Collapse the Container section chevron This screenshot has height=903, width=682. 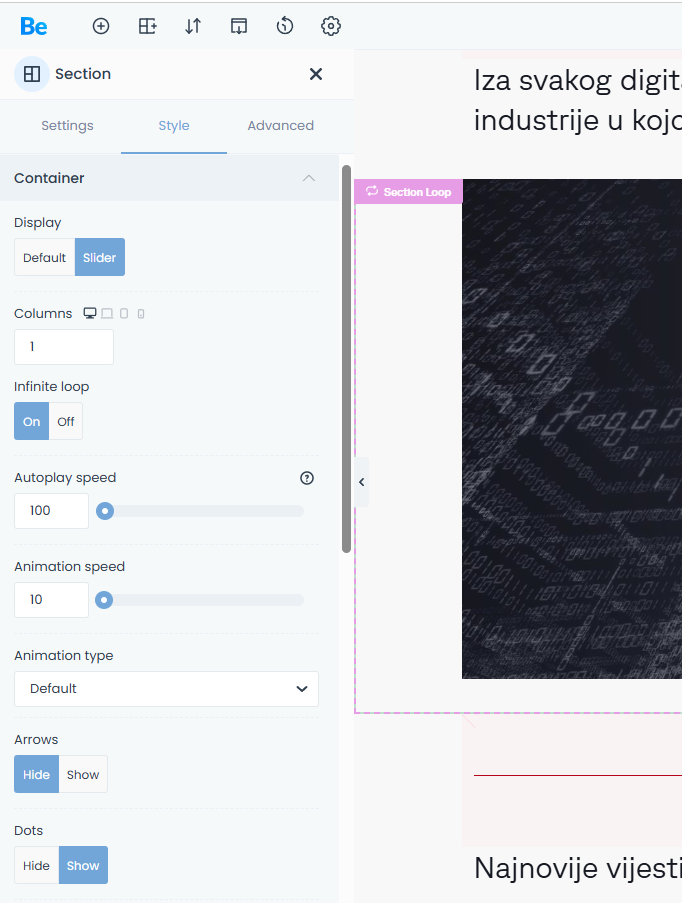point(309,178)
